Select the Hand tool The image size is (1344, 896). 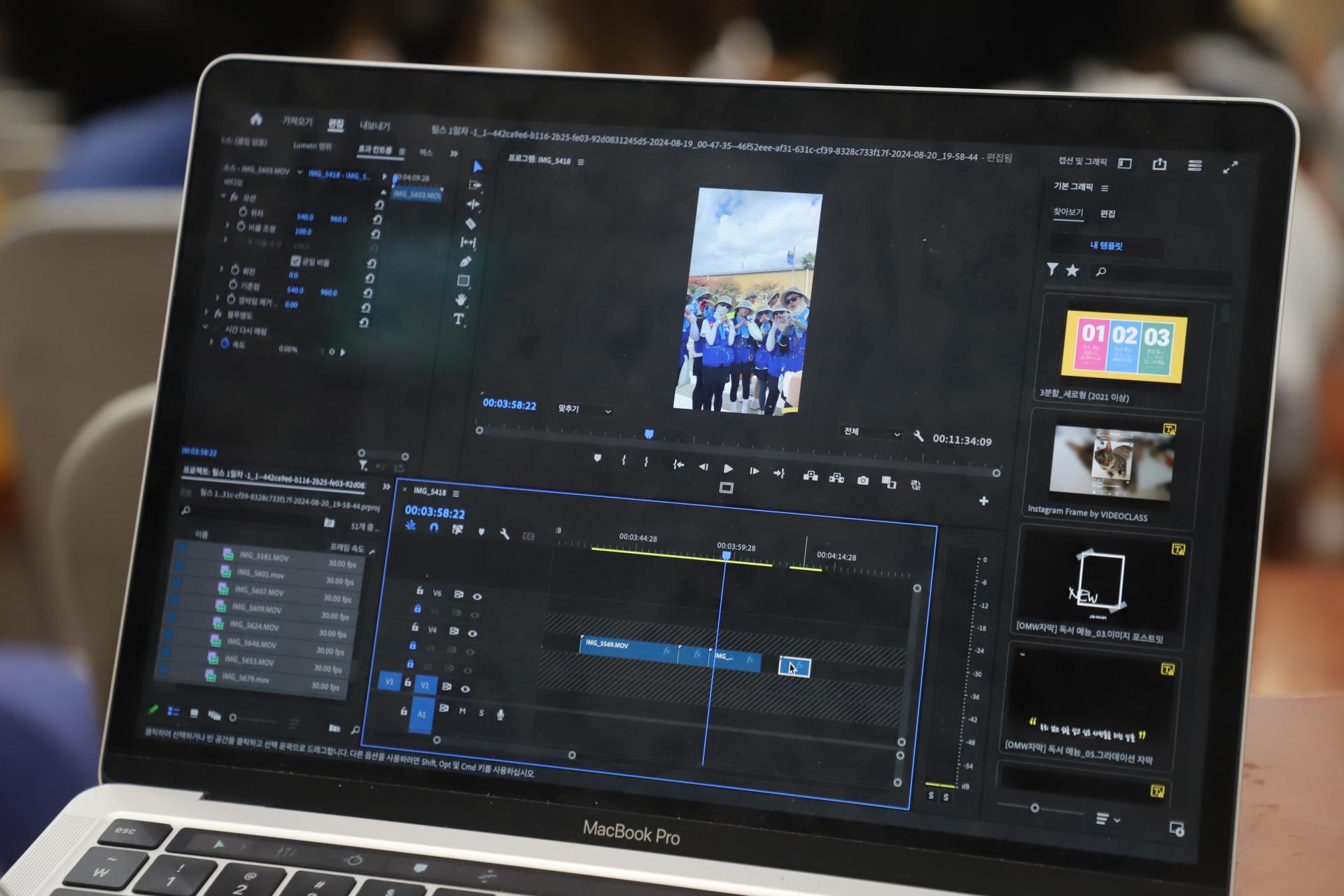(x=461, y=300)
